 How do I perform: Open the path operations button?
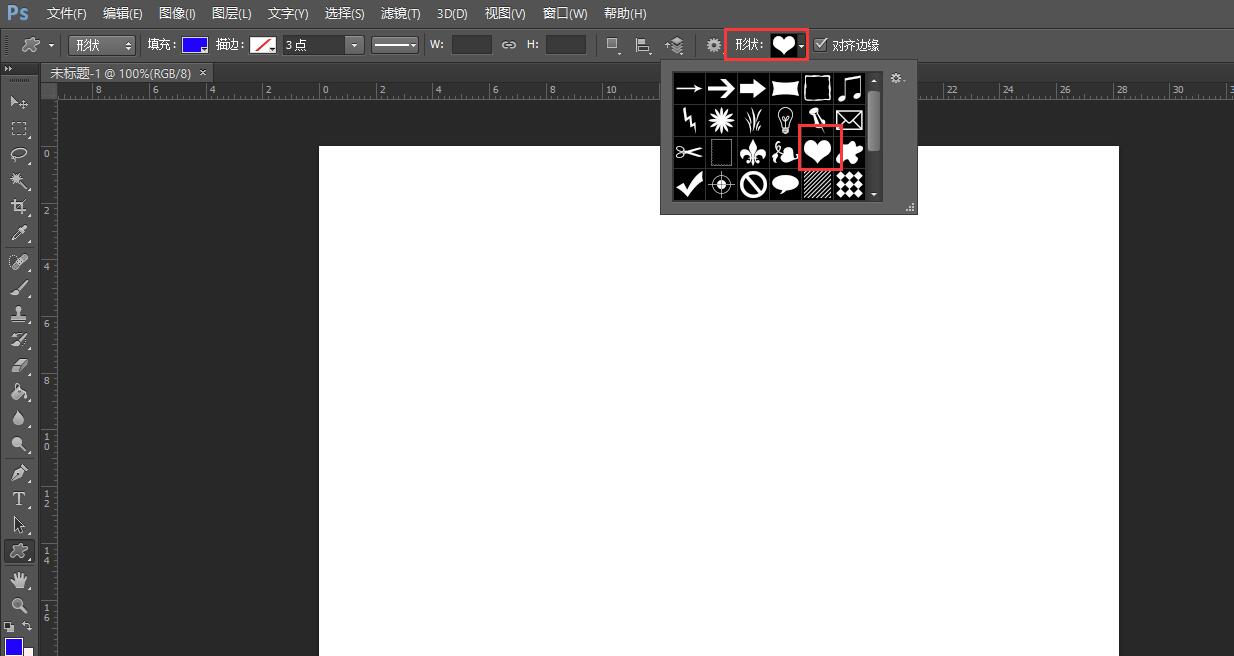coord(613,45)
